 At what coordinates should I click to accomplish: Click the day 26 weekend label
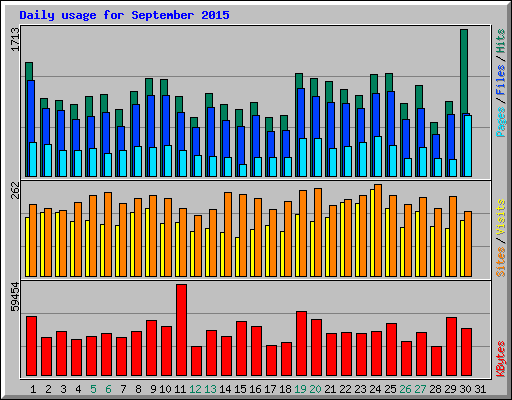coord(405,389)
